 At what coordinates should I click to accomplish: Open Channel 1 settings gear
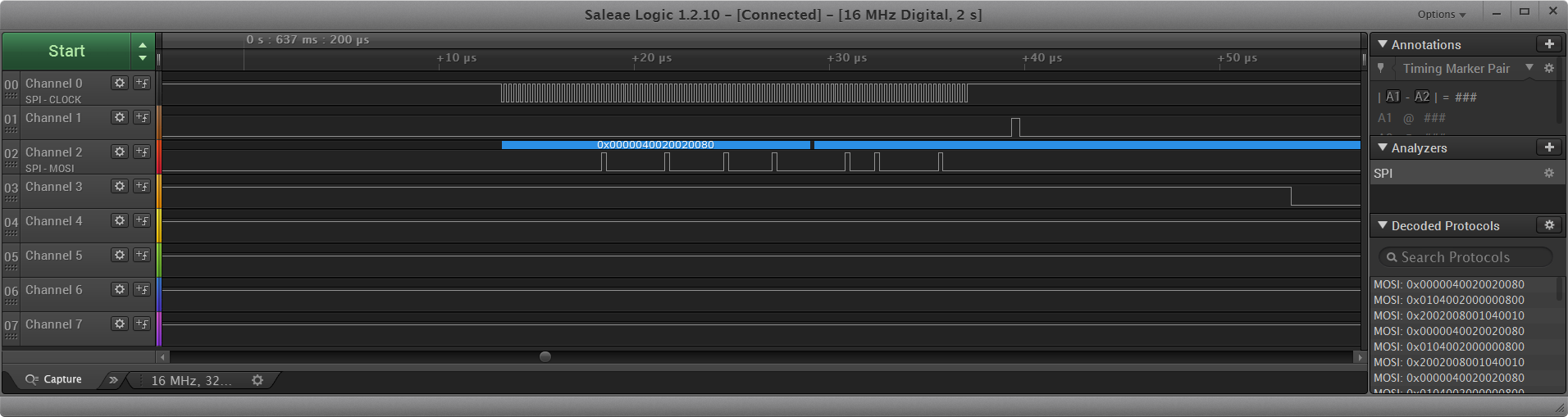coord(120,117)
